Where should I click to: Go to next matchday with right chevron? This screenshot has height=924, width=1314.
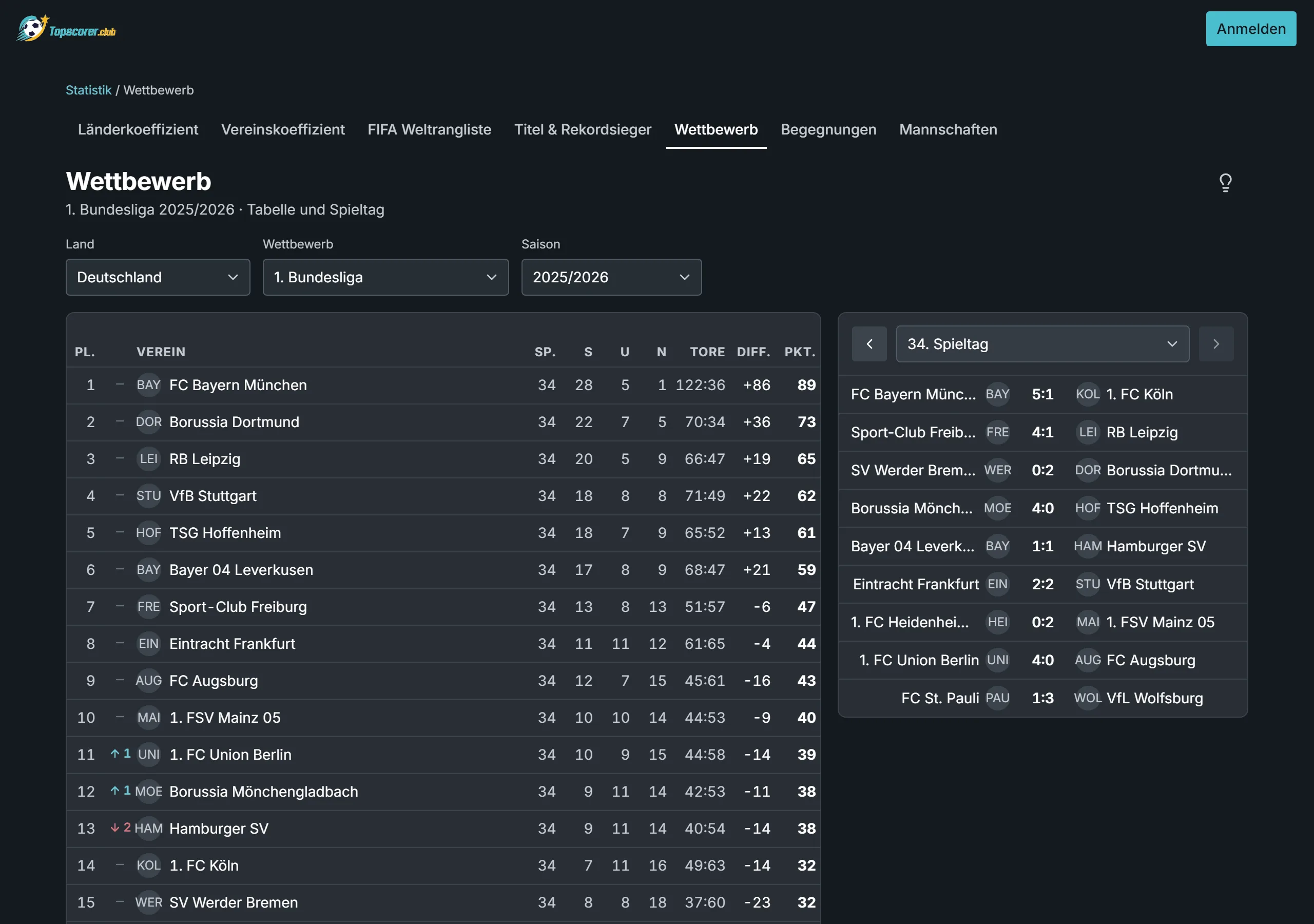1215,344
